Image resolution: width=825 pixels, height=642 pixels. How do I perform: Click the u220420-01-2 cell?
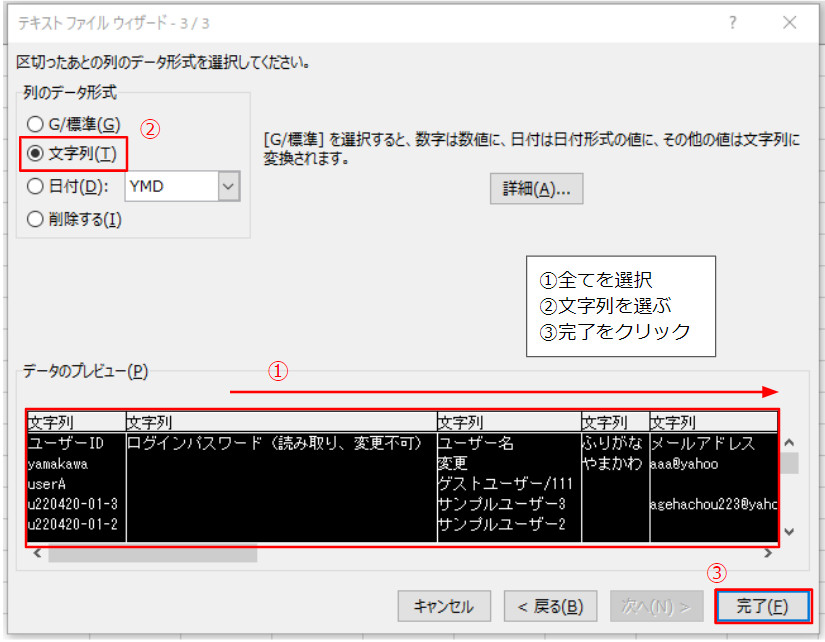73,524
